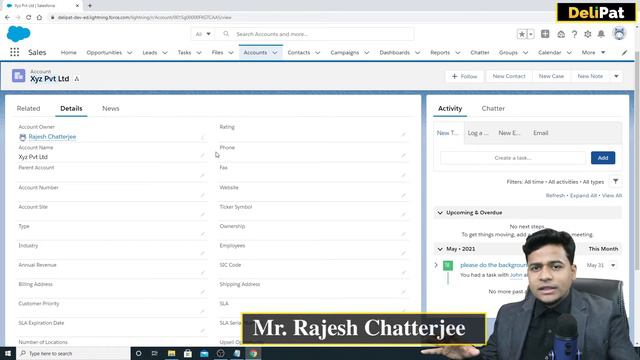The image size is (640, 360).
Task: Edit Phone field pencil icon
Action: point(403,155)
